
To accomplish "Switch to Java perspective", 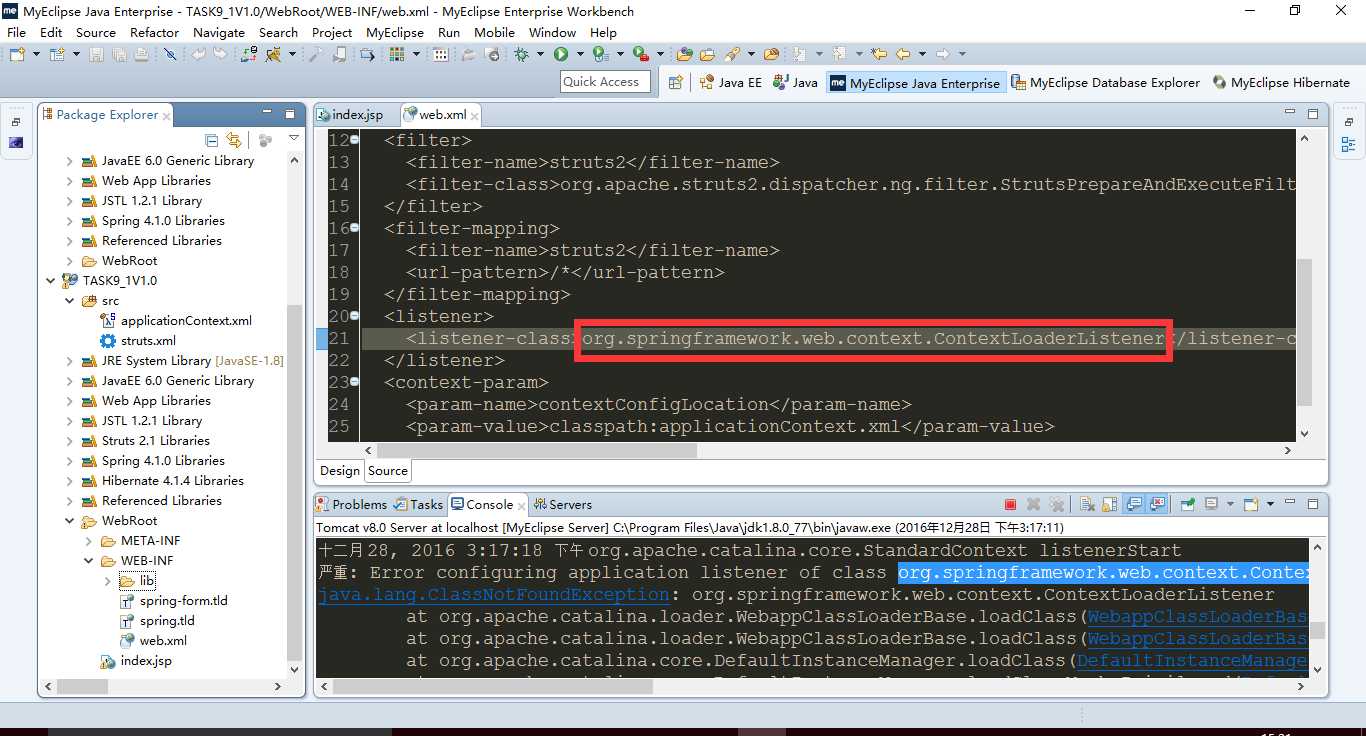I will tap(796, 83).
